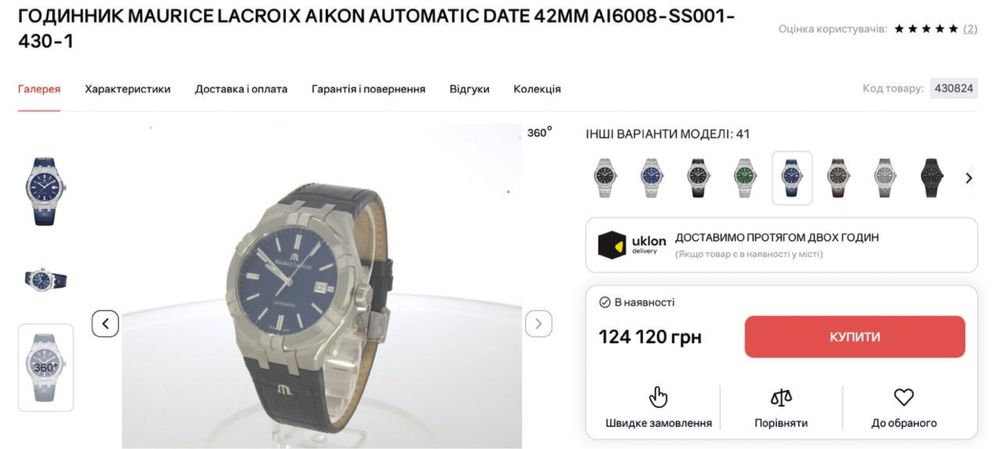This screenshot has height=449, width=1000.
Task: Expand more model variants with the chevron
Action: [969, 178]
